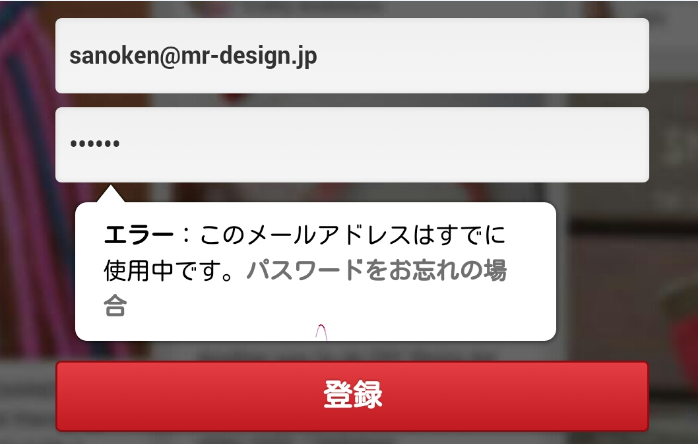698x444 pixels.
Task: Tap the 合 character ending the forgot-password link
Action: coord(115,305)
